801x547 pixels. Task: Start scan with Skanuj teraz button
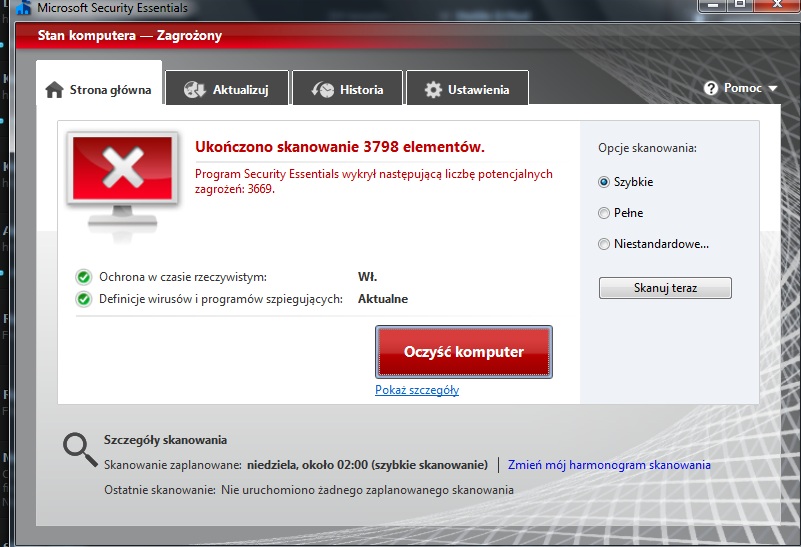665,288
